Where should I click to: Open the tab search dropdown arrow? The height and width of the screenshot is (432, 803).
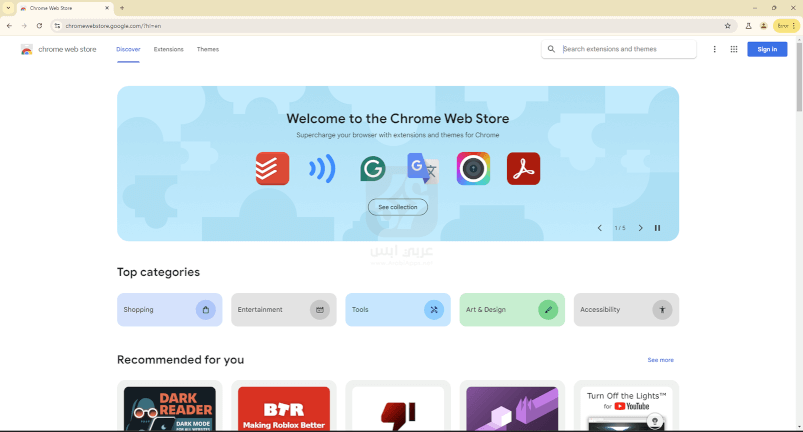[8, 8]
